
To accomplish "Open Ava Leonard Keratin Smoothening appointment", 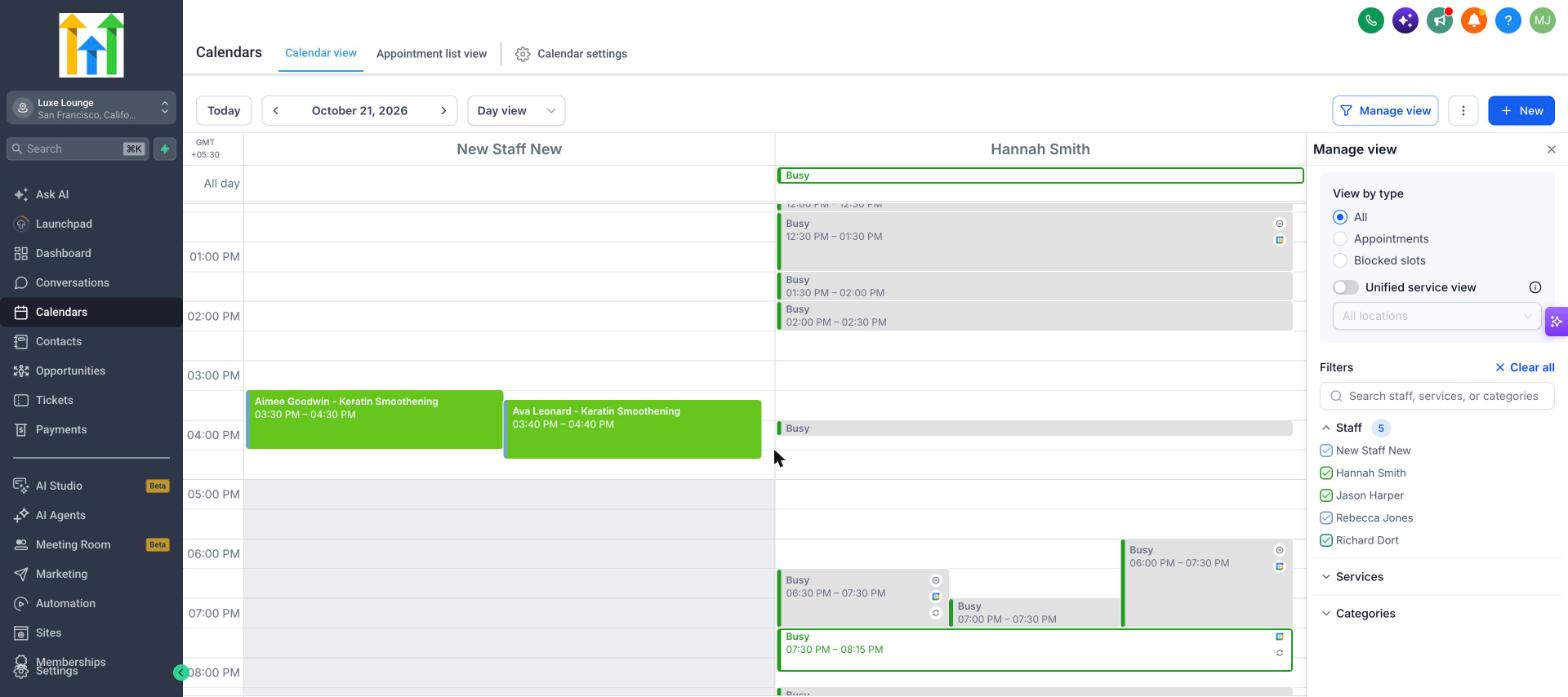I will [632, 430].
